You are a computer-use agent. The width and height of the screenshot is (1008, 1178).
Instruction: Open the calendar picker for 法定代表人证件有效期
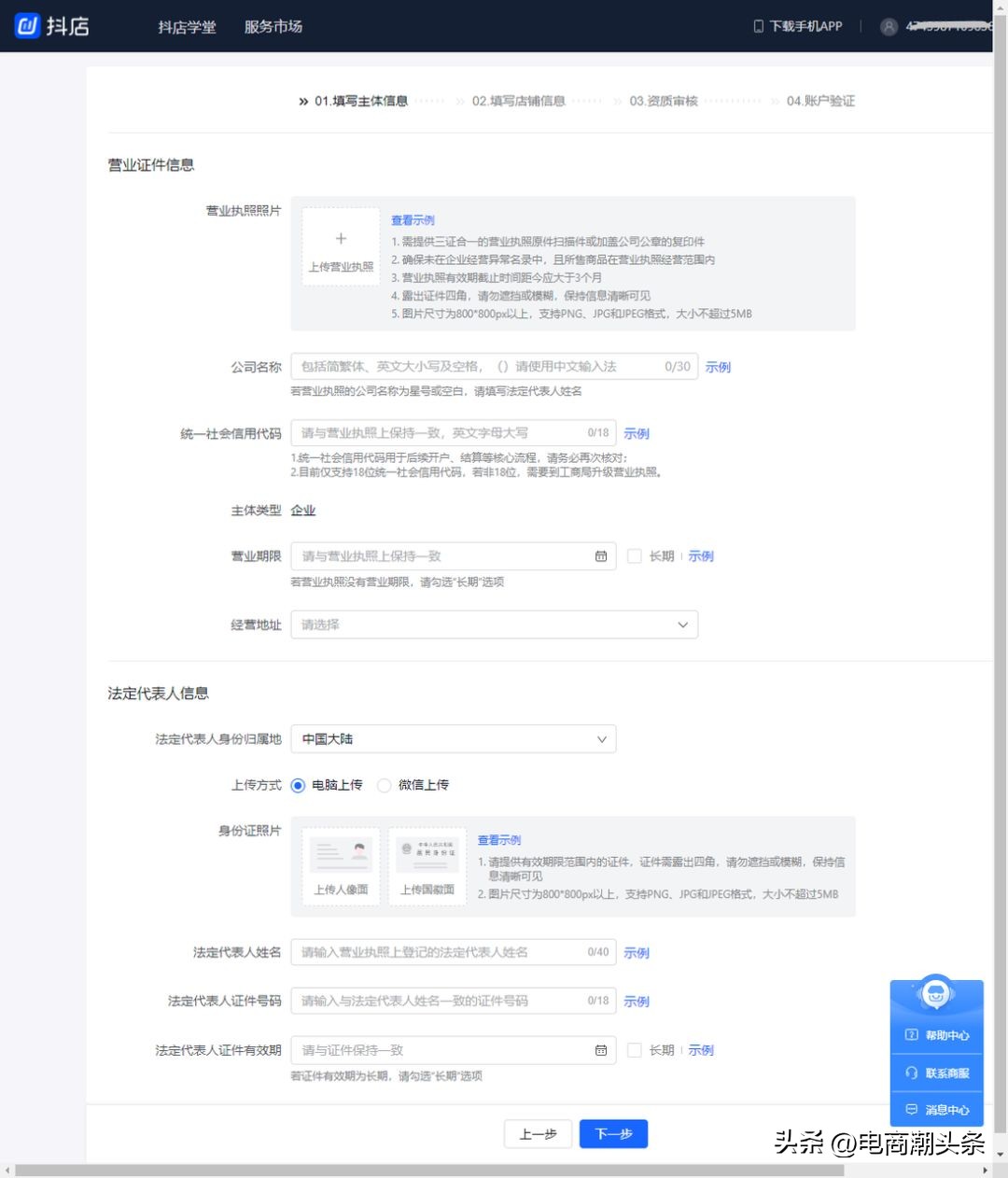point(600,1049)
